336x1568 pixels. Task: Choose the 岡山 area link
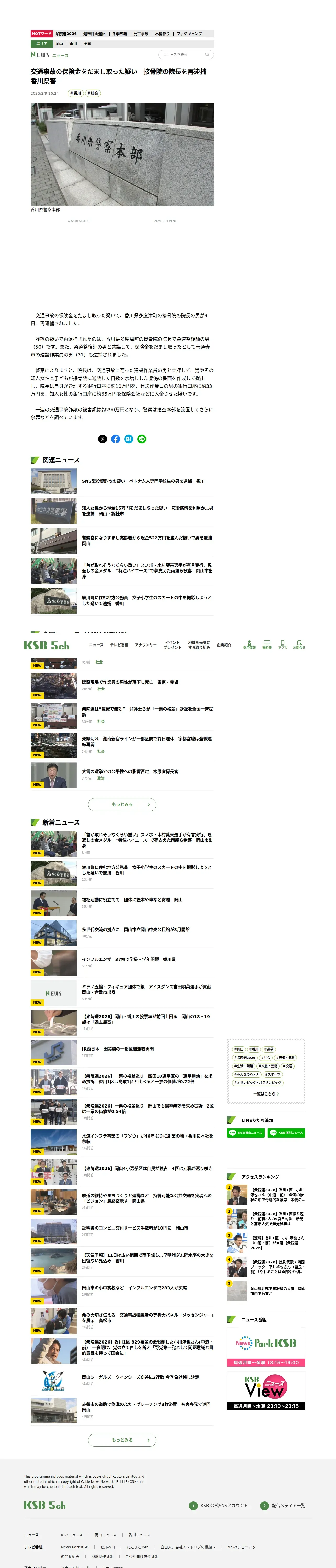click(59, 44)
